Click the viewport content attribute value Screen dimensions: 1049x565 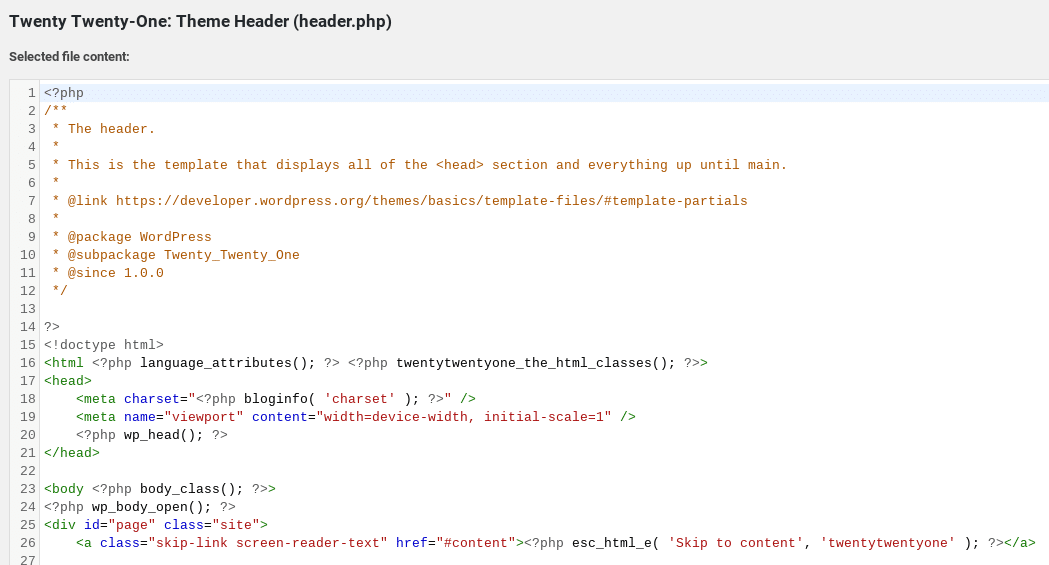pos(463,417)
